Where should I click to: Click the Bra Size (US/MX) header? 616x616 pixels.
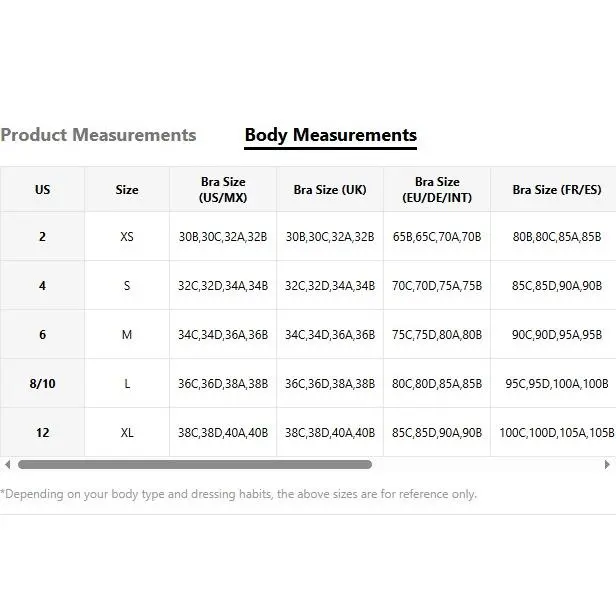click(x=222, y=190)
